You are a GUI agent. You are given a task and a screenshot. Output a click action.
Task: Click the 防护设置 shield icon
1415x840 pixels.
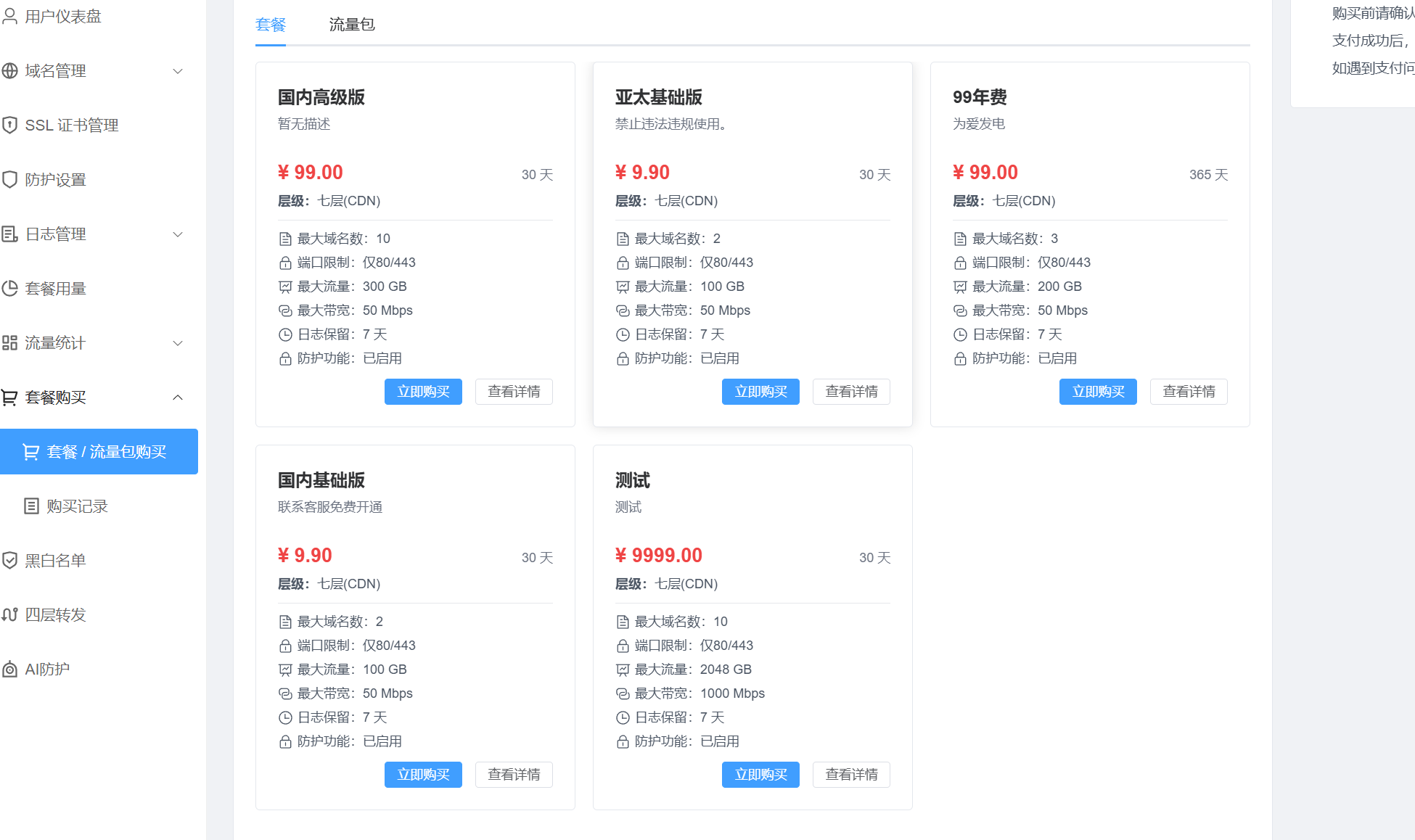[x=9, y=179]
